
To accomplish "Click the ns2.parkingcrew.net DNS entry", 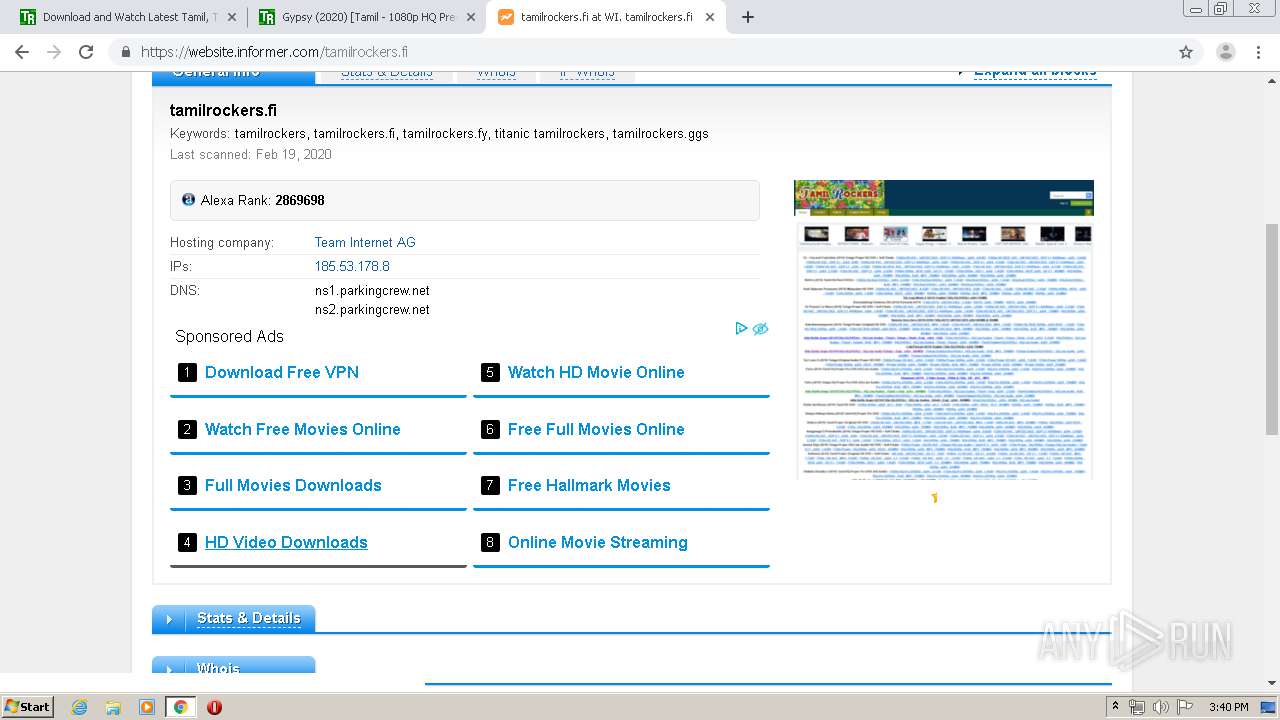I will click(372, 309).
